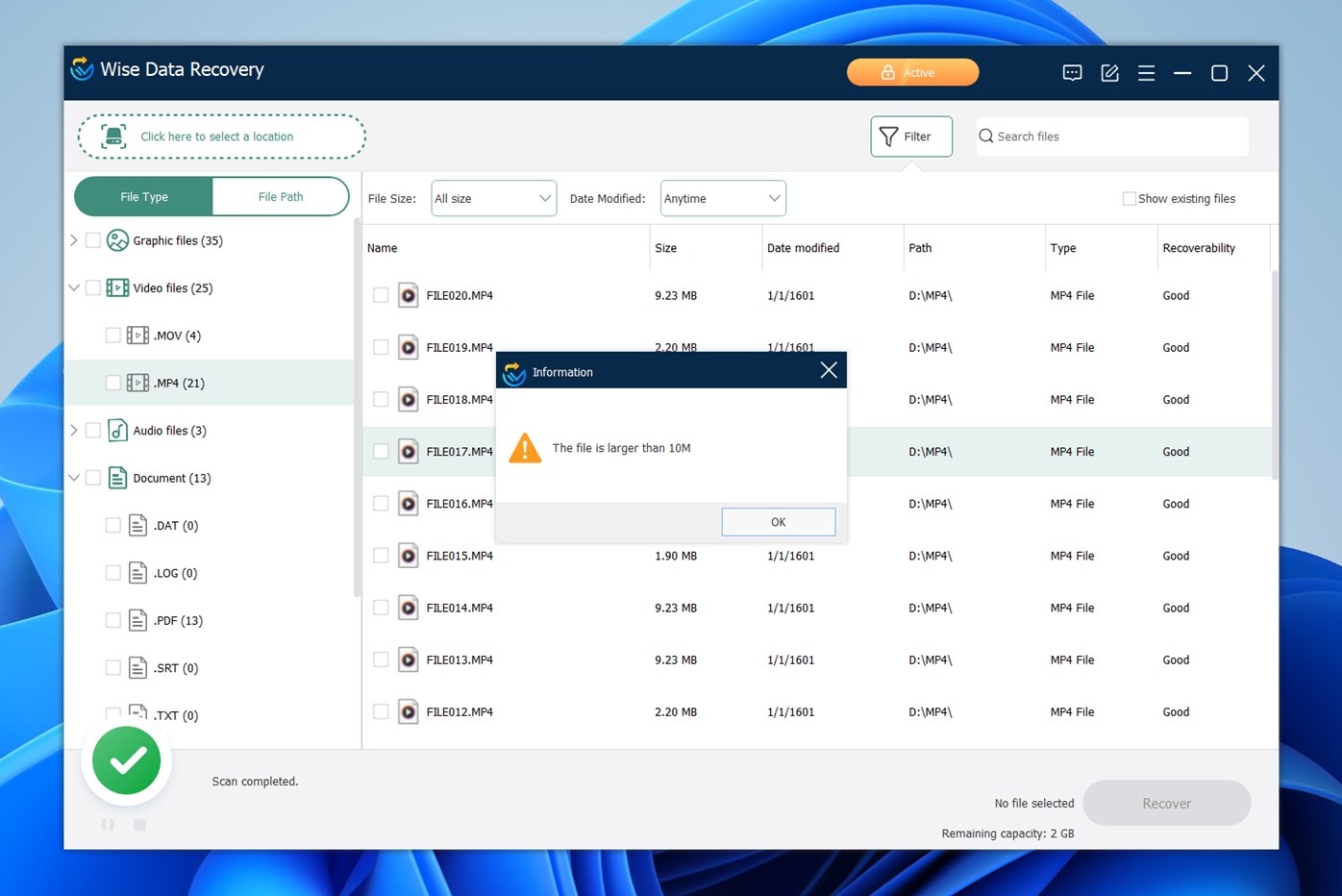Check the Graphic files checkbox
This screenshot has height=896, width=1342.
click(93, 240)
